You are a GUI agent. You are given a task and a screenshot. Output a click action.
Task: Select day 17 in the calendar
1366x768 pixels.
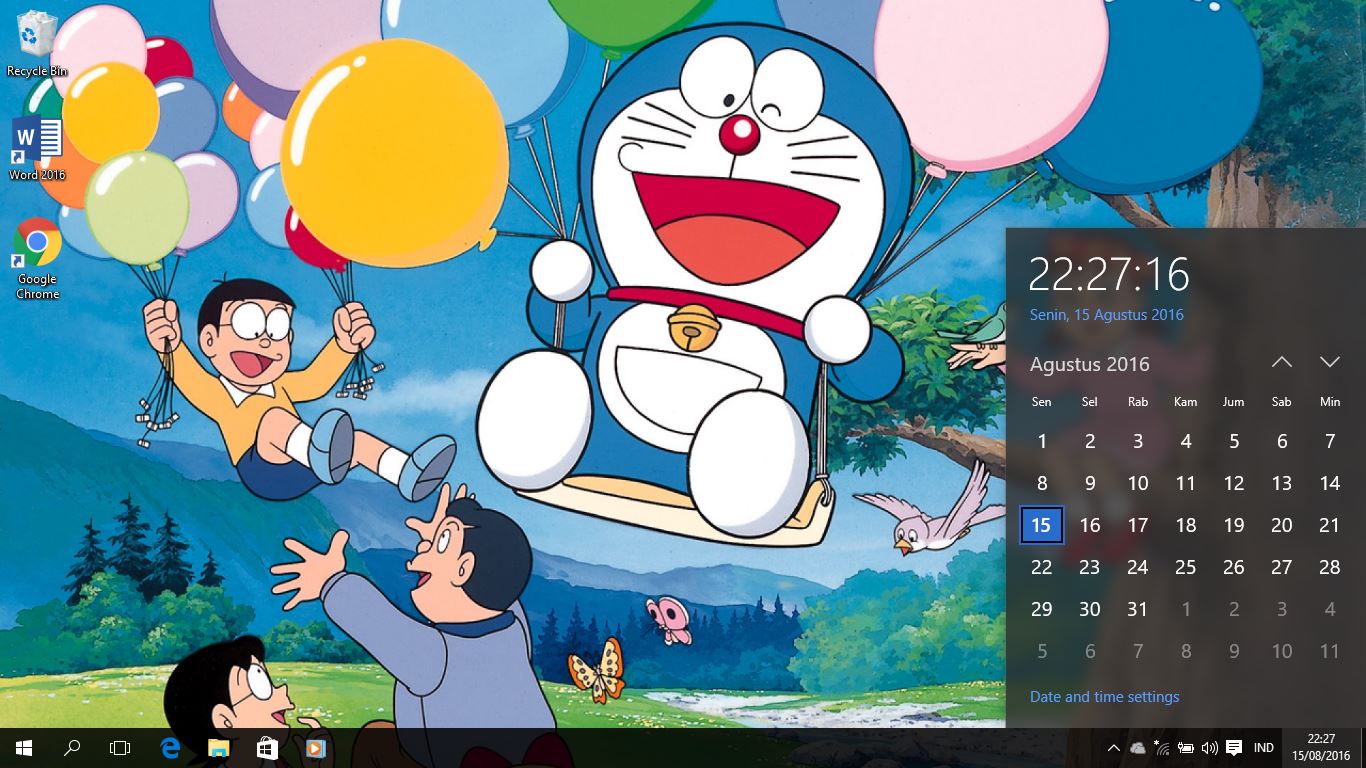tap(1138, 525)
